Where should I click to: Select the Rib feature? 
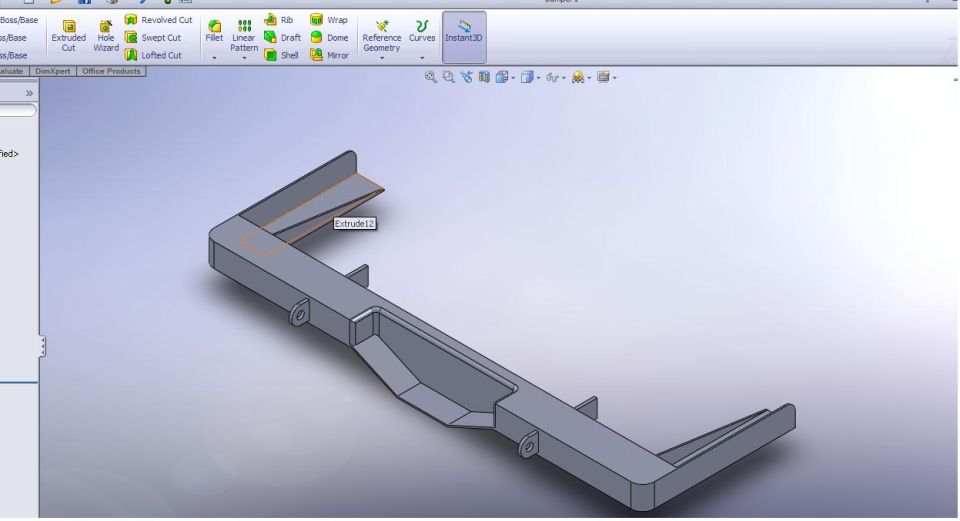[279, 20]
